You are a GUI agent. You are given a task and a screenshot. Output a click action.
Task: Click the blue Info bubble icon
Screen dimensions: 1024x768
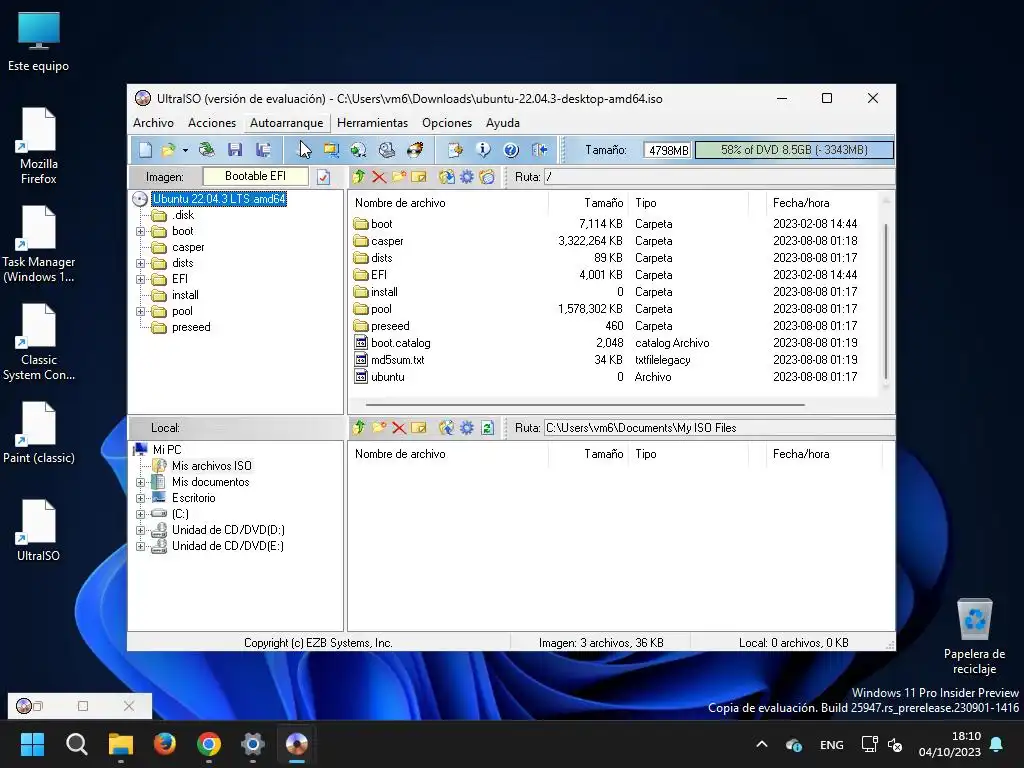(483, 150)
